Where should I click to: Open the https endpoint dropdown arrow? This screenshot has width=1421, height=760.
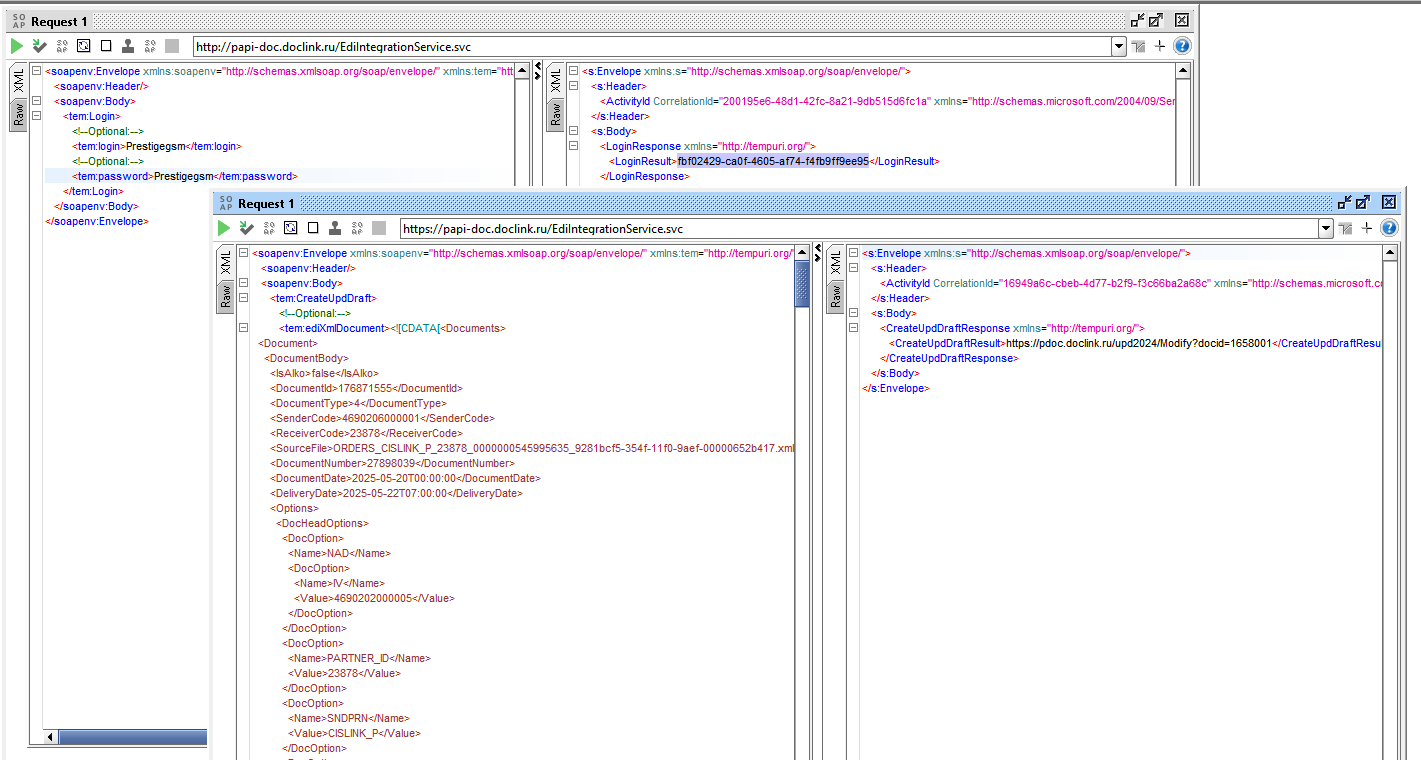point(1326,228)
